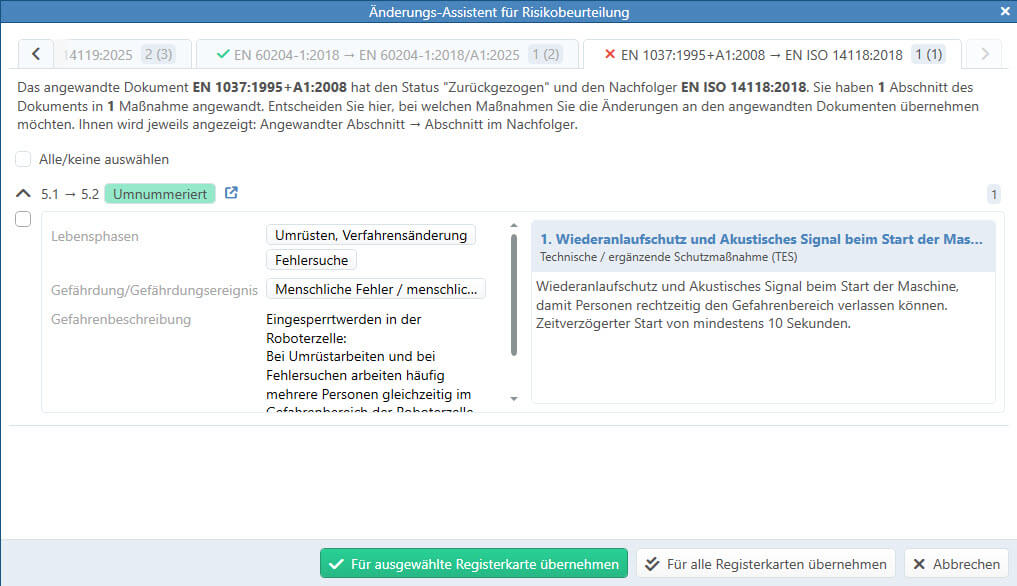Click the Gefahrenbeschreibung label
Image resolution: width=1017 pixels, height=586 pixels.
click(x=121, y=319)
